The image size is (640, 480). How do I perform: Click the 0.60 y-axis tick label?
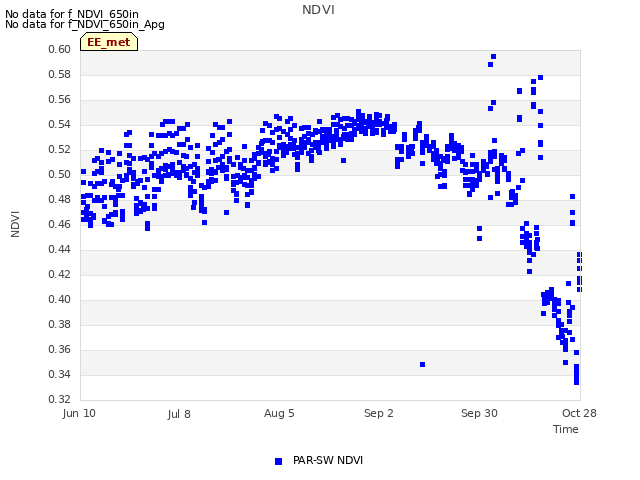click(60, 49)
